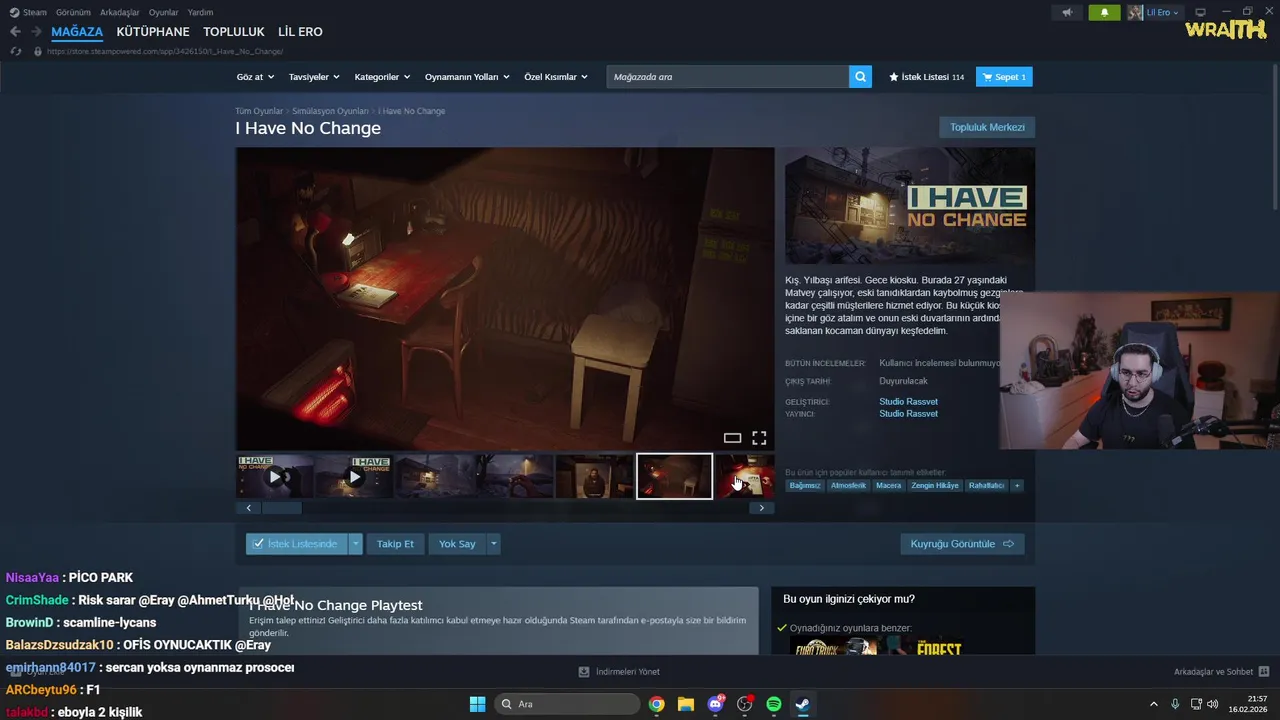Toggle theater mode on the media player
Screen dimensions: 1280x720
pos(732,438)
